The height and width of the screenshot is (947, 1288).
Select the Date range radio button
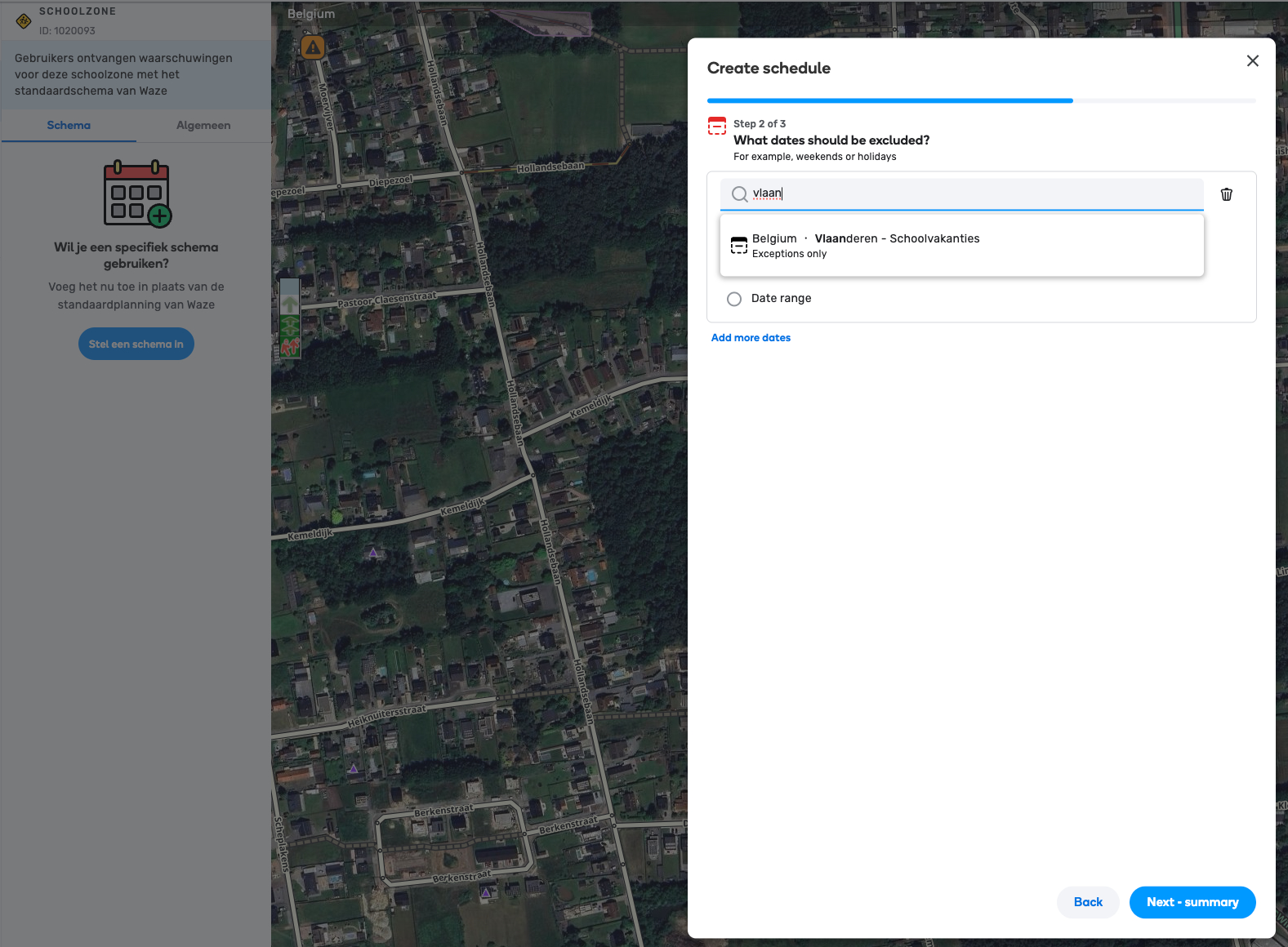734,299
